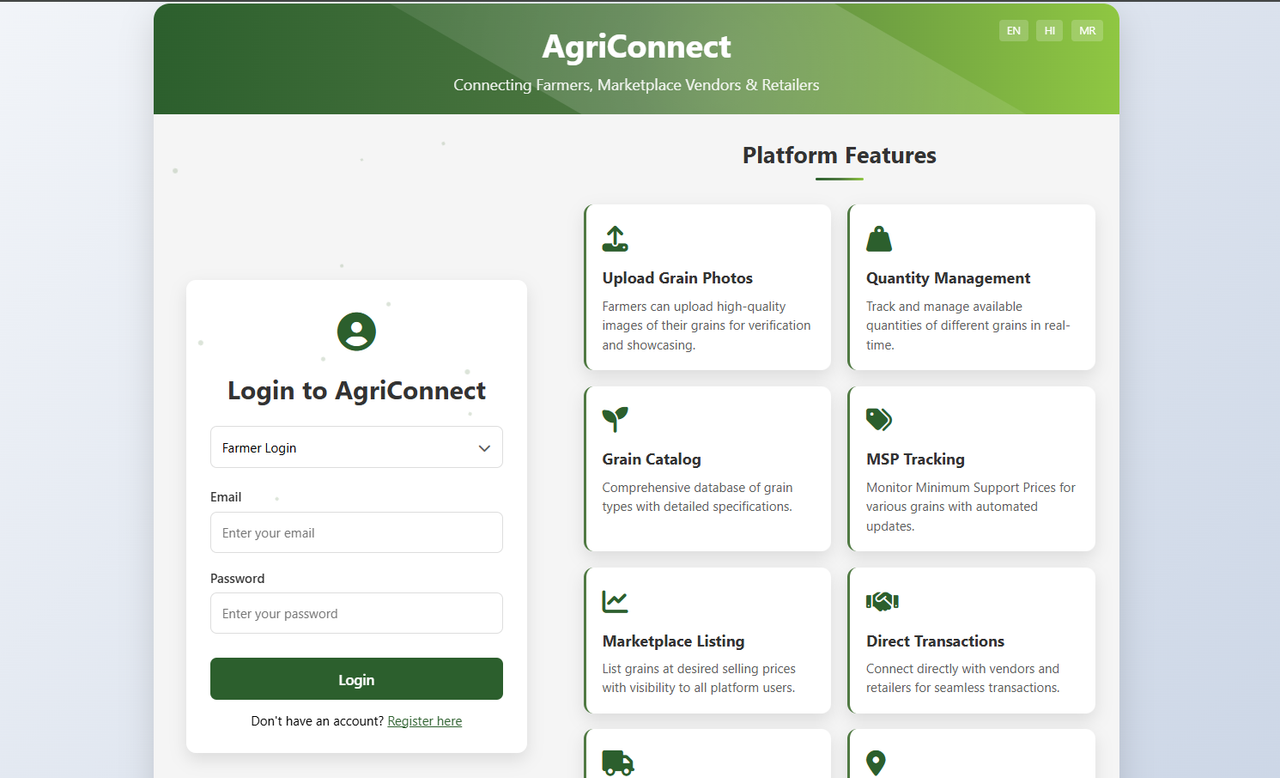This screenshot has width=1280, height=778.
Task: Click the AgriConnect header title
Action: click(x=636, y=46)
